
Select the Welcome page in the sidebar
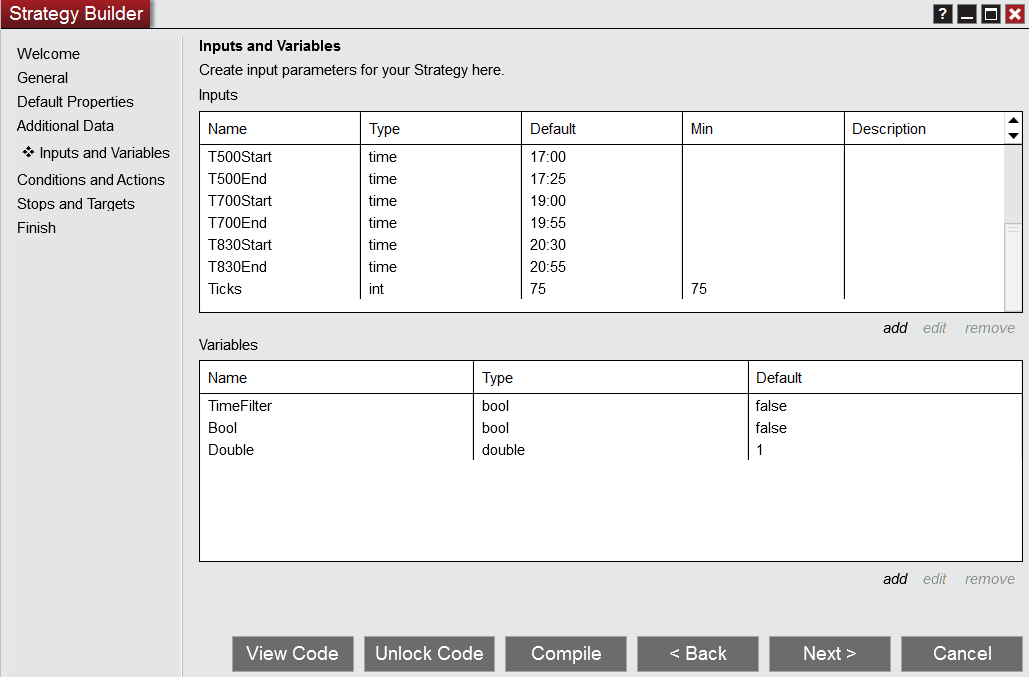coord(48,53)
